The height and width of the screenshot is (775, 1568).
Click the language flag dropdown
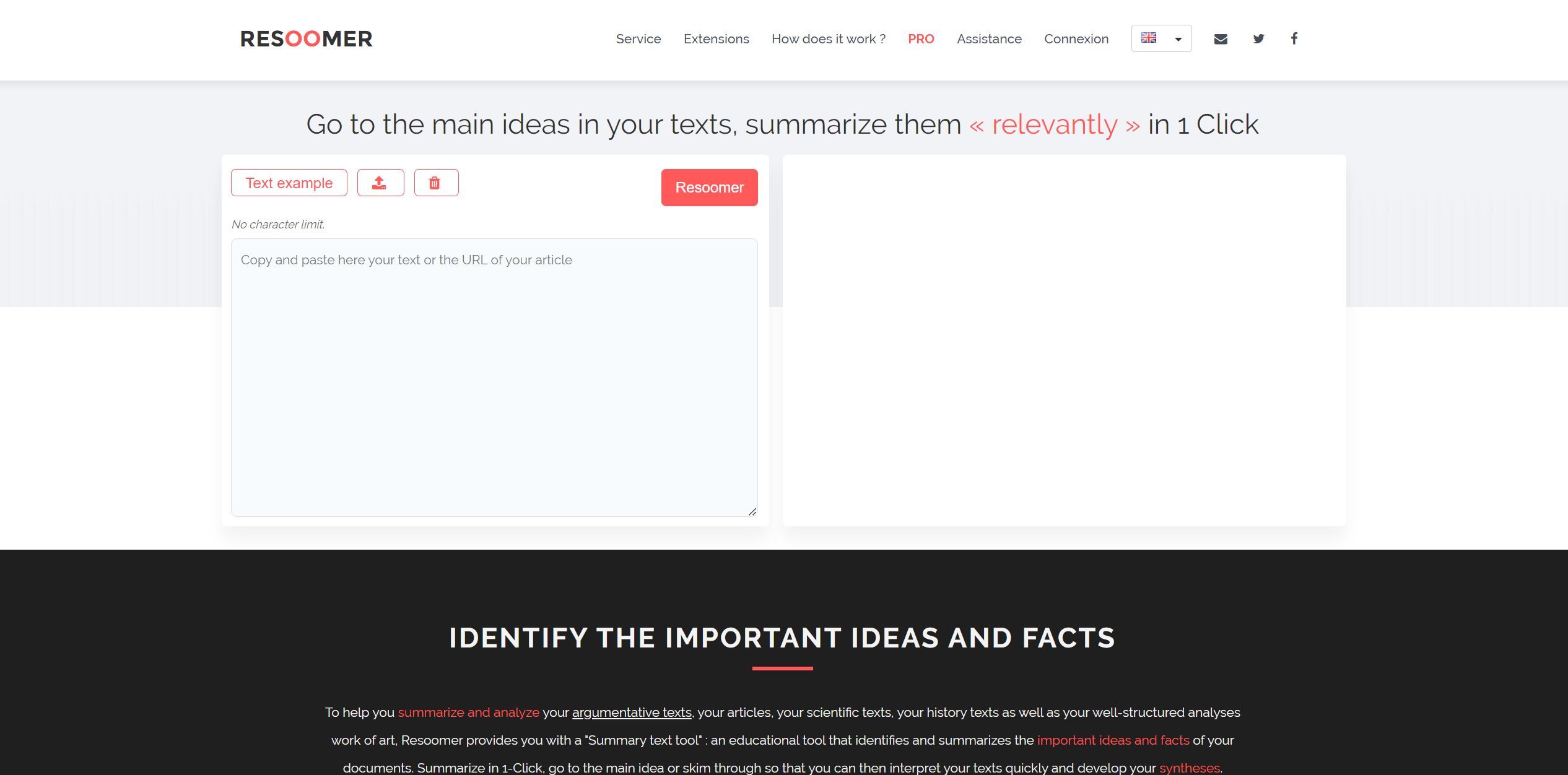pos(1162,38)
